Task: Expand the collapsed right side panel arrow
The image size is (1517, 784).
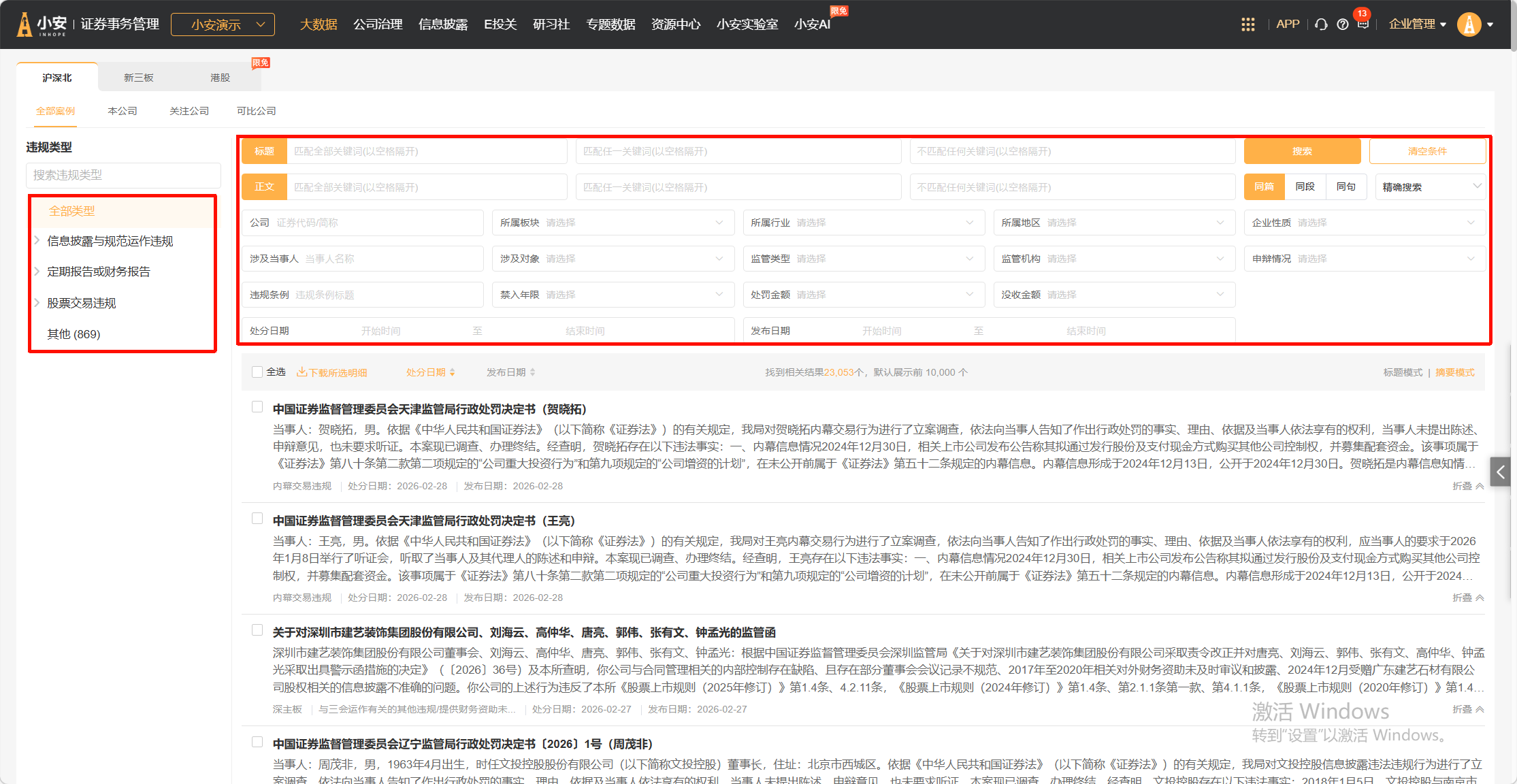Action: coord(1499,472)
